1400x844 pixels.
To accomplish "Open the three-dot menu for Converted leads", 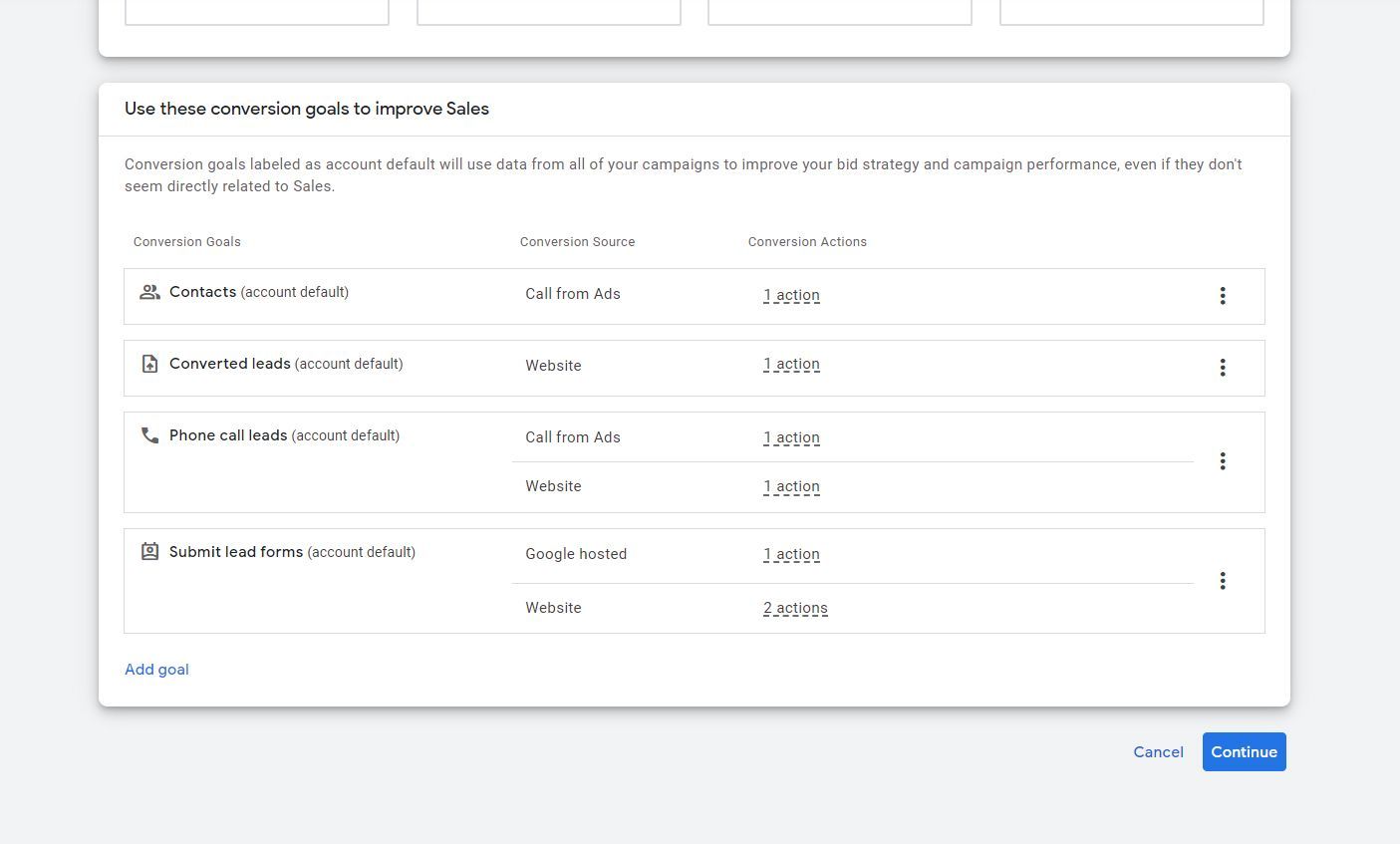I will (x=1223, y=368).
